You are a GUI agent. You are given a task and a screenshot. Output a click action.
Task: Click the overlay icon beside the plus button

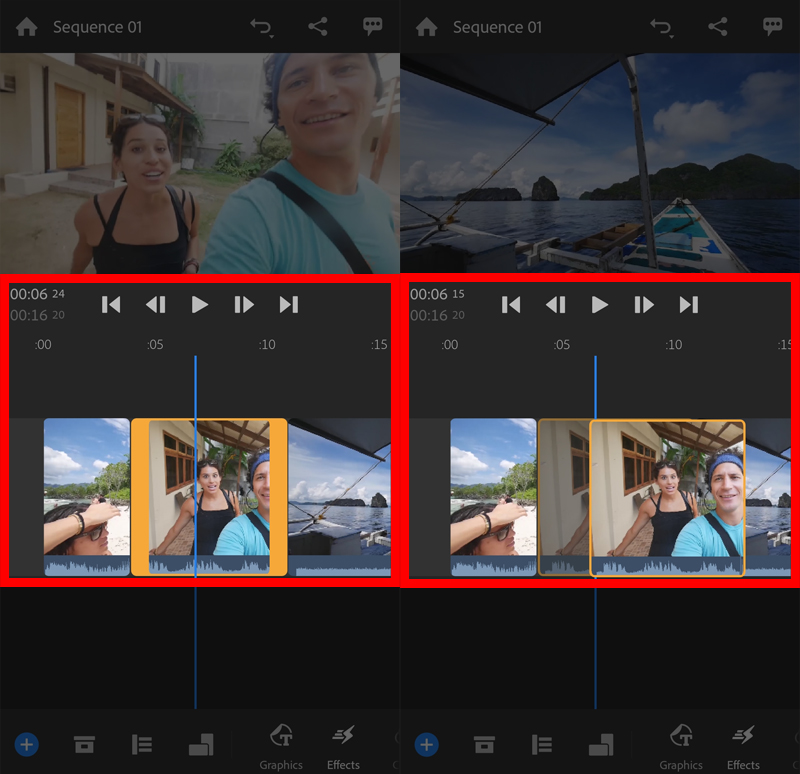coord(84,744)
